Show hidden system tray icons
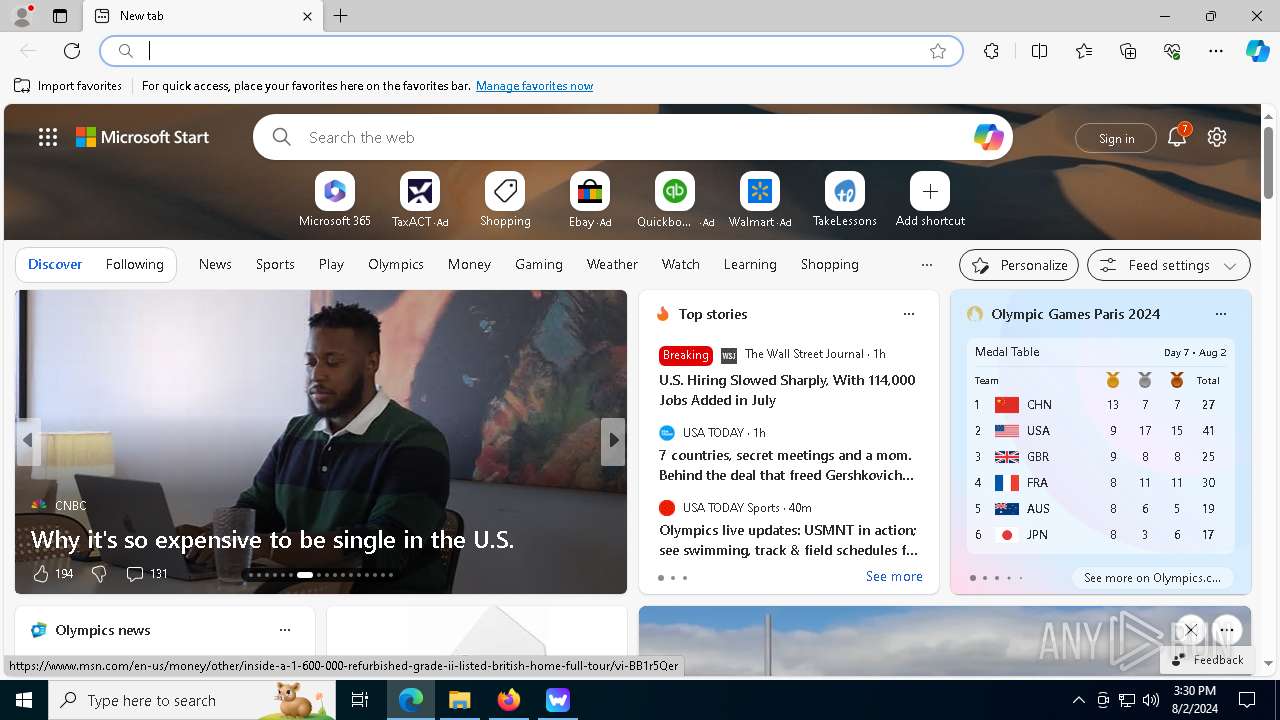Viewport: 1280px width, 720px height. click(x=1078, y=700)
